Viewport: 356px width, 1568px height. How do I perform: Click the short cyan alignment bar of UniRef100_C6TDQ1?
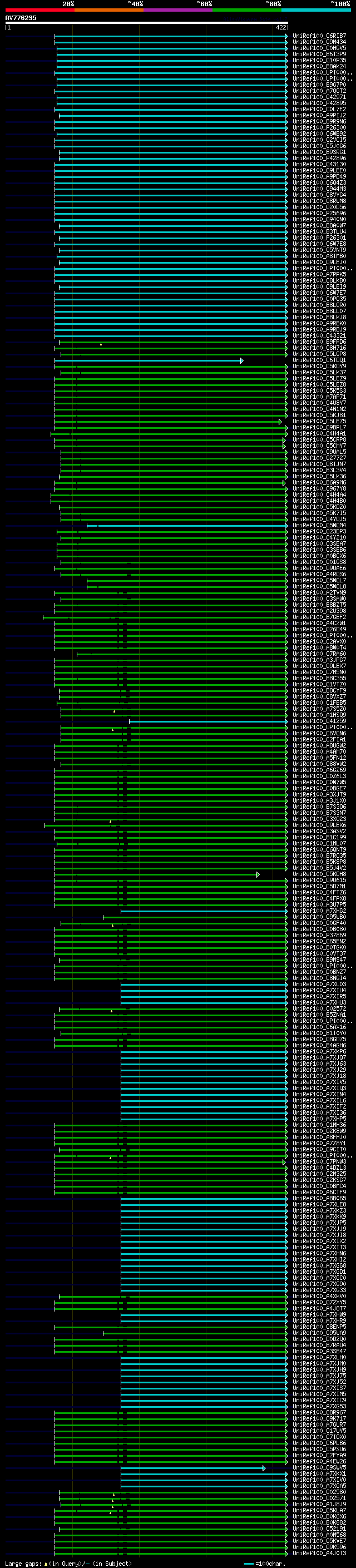tap(149, 361)
